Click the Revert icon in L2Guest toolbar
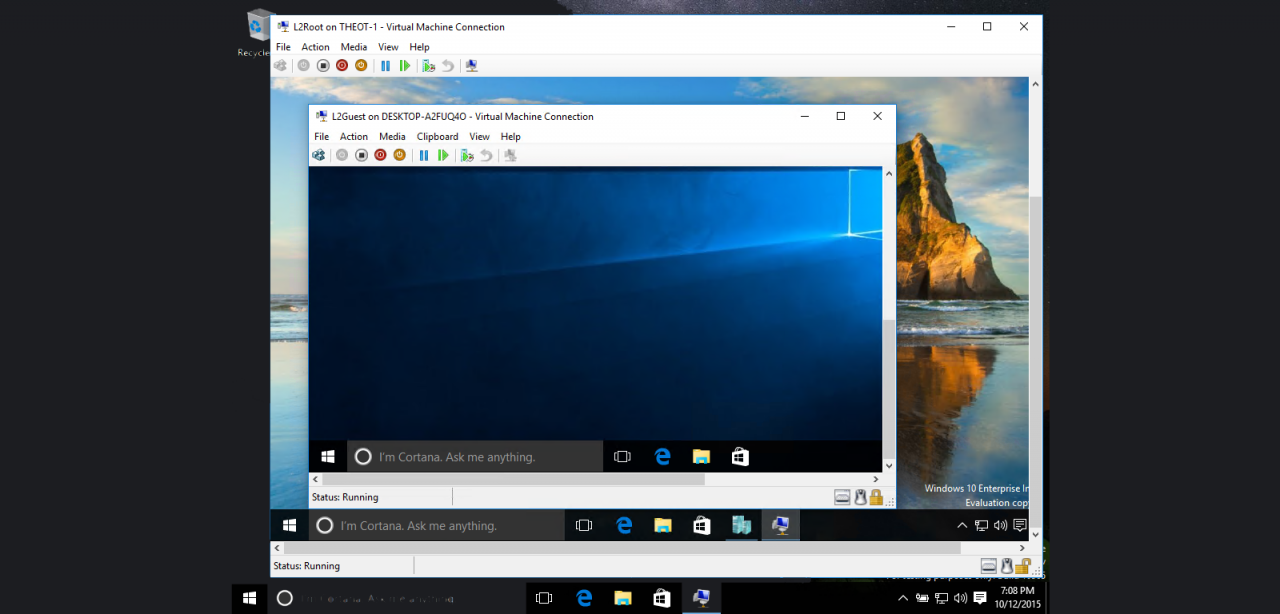Image resolution: width=1280 pixels, height=614 pixels. point(486,155)
